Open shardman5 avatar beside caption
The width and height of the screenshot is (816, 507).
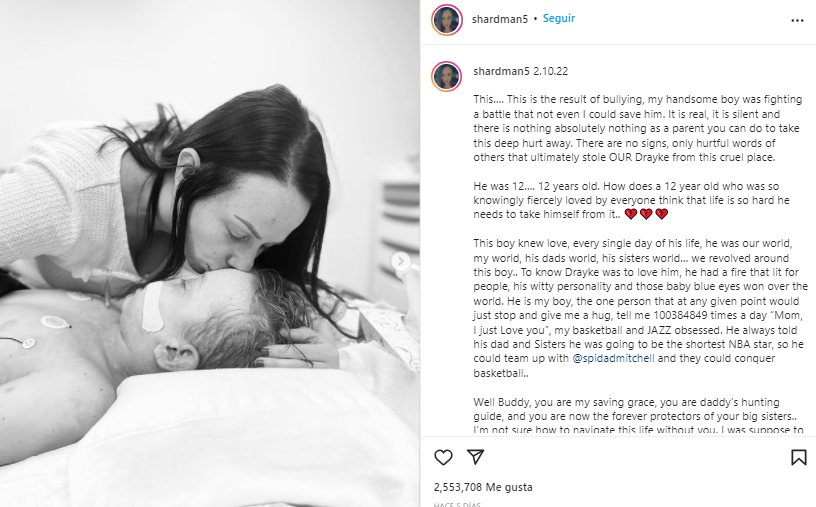[447, 76]
